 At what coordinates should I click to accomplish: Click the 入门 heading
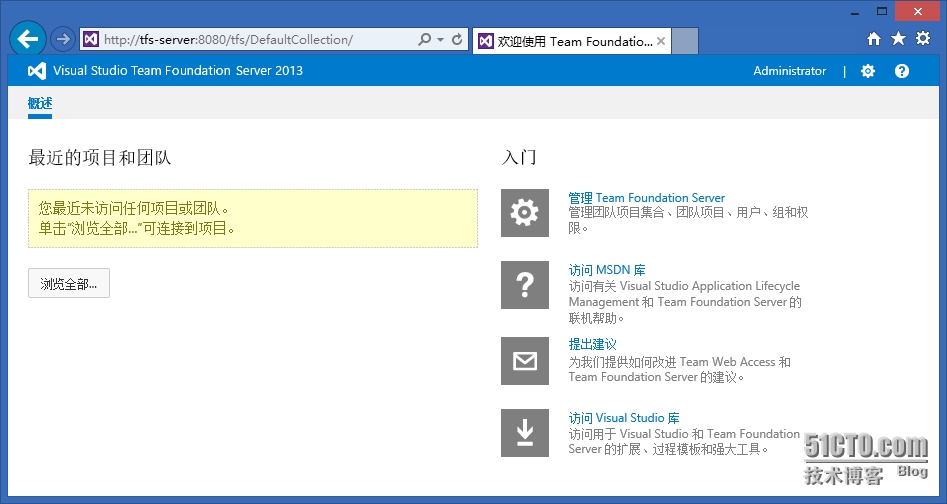519,158
